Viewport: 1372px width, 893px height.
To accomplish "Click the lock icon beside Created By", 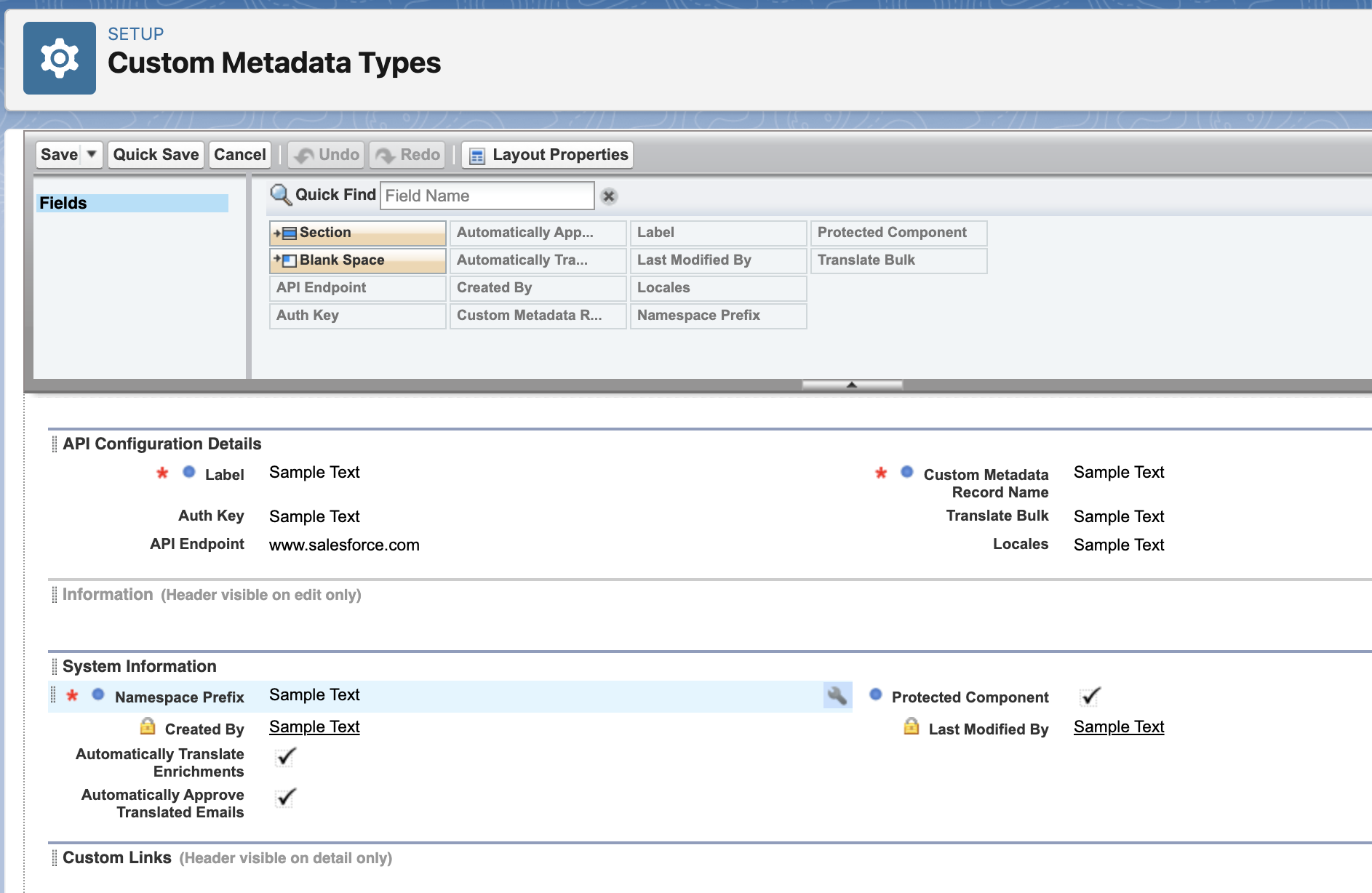I will click(148, 726).
